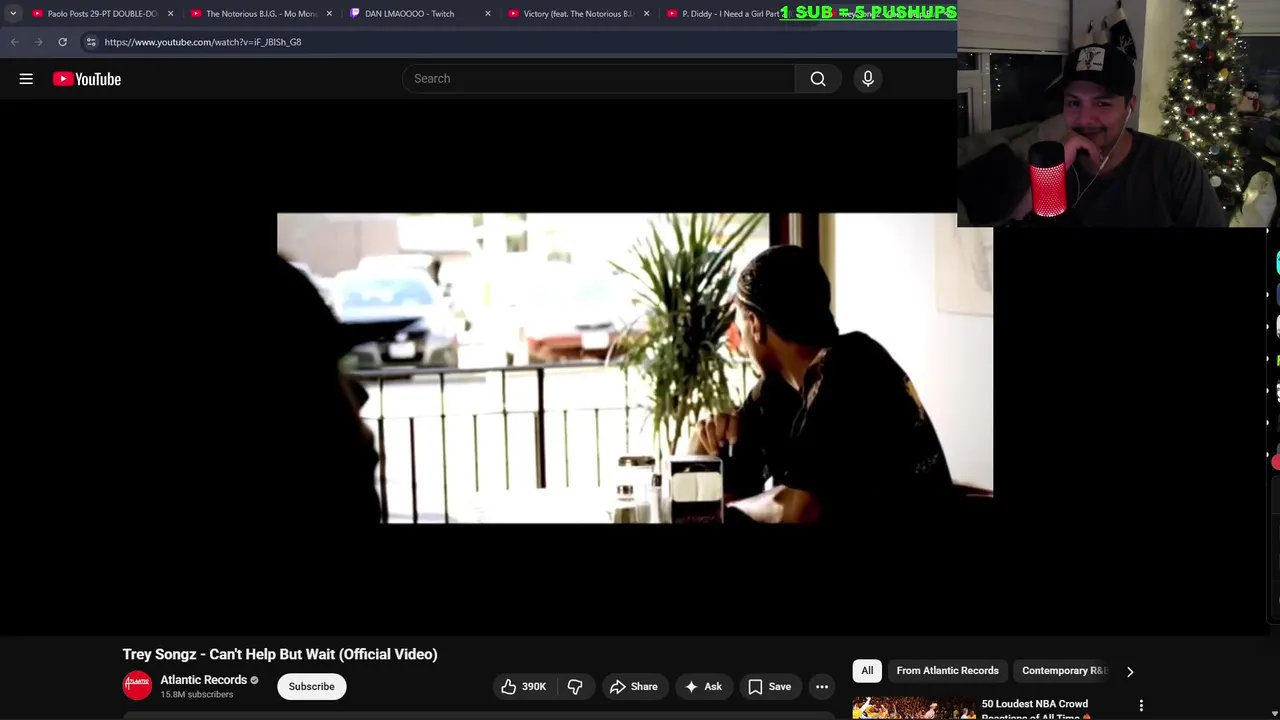Viewport: 1280px width, 720px height.
Task: Start voice search with microphone icon
Action: [x=868, y=79]
